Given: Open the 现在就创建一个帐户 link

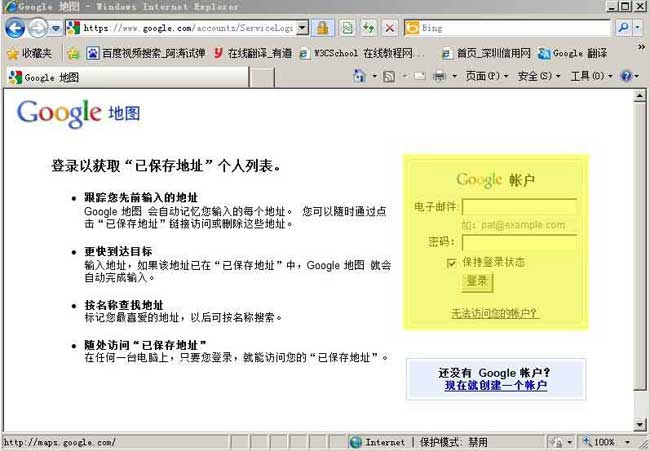Looking at the screenshot, I should 496,386.
